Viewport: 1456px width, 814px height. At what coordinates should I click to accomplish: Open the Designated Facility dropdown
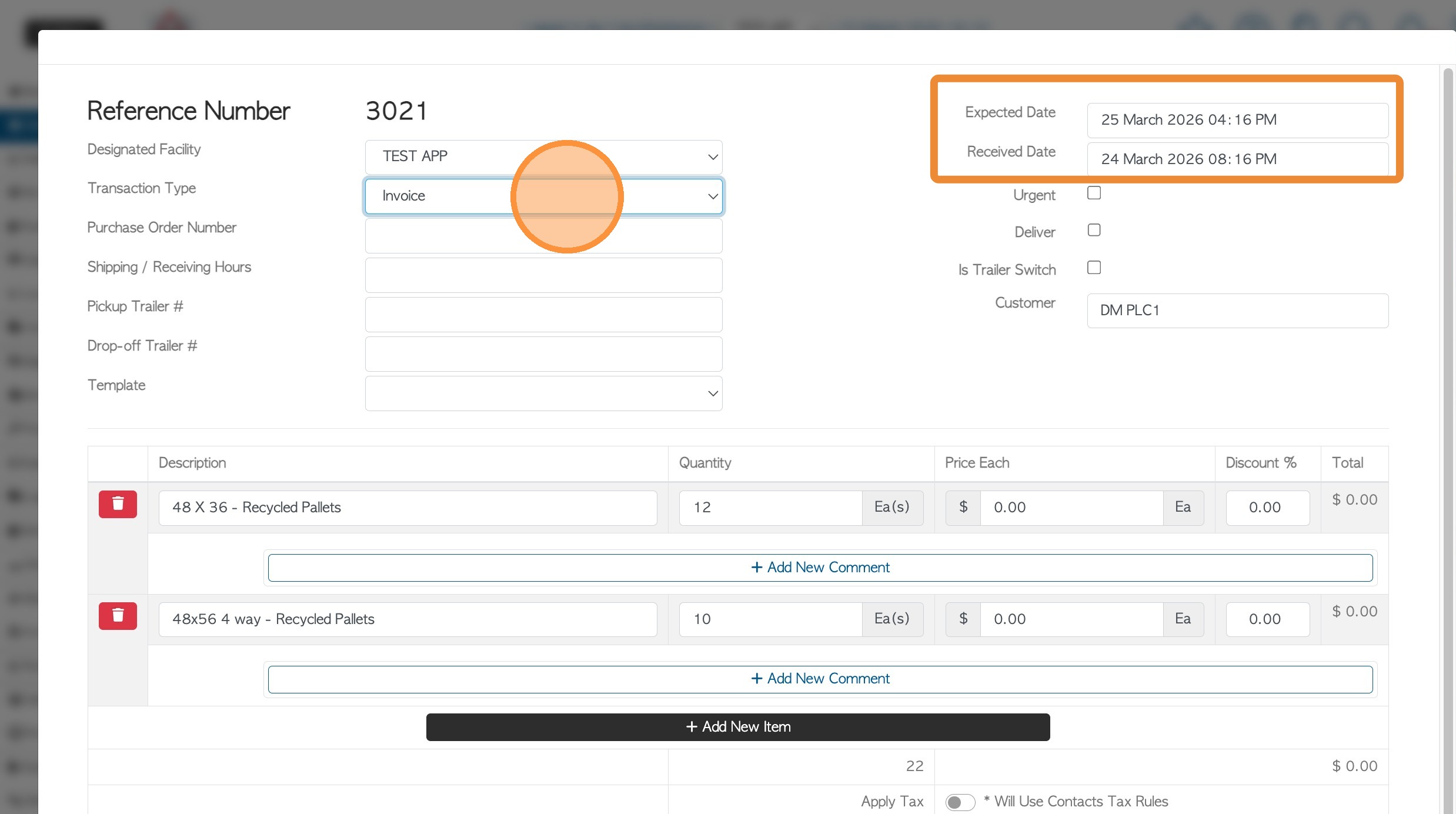point(543,156)
